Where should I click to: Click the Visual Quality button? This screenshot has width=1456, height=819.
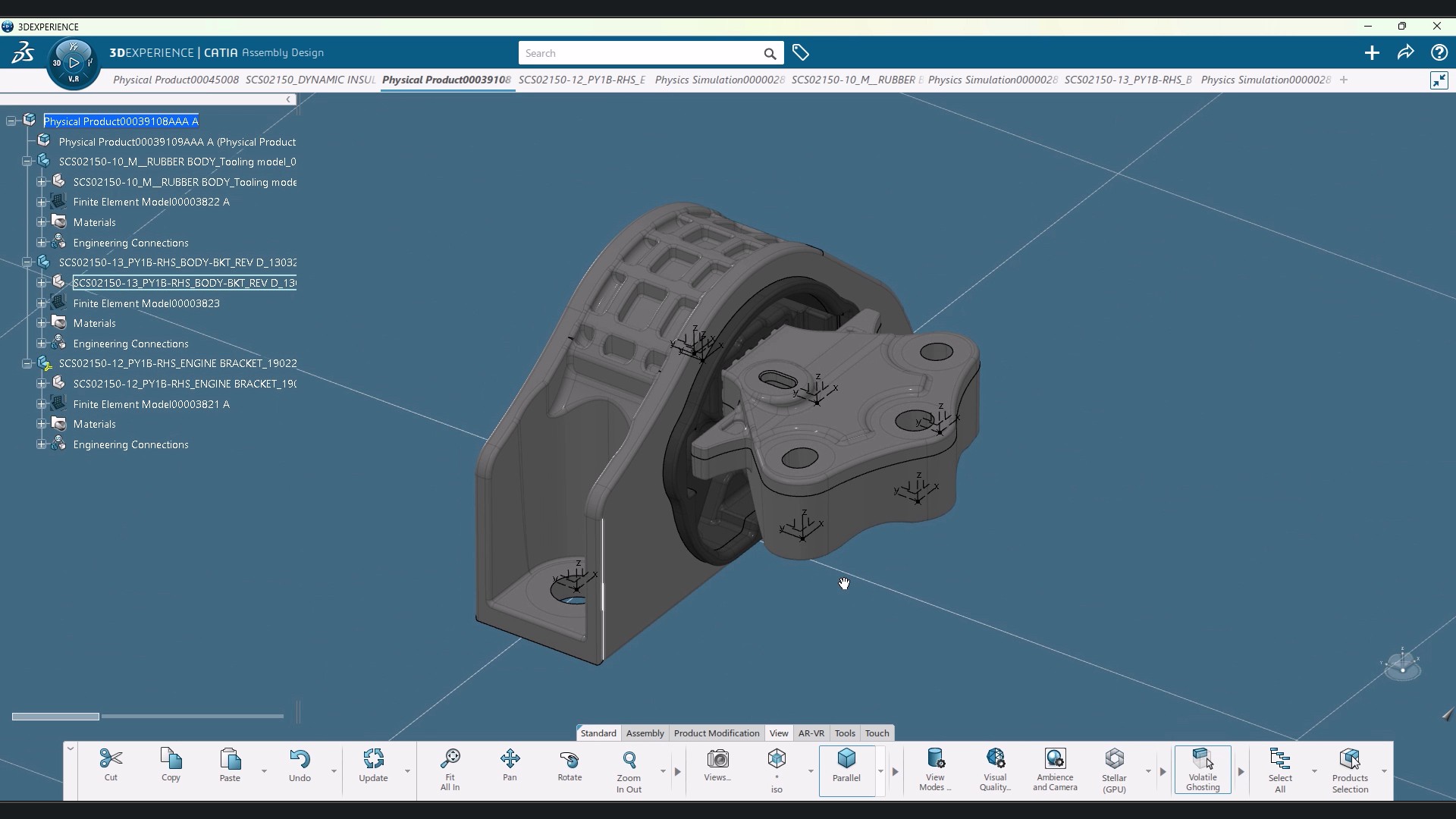pos(995,767)
